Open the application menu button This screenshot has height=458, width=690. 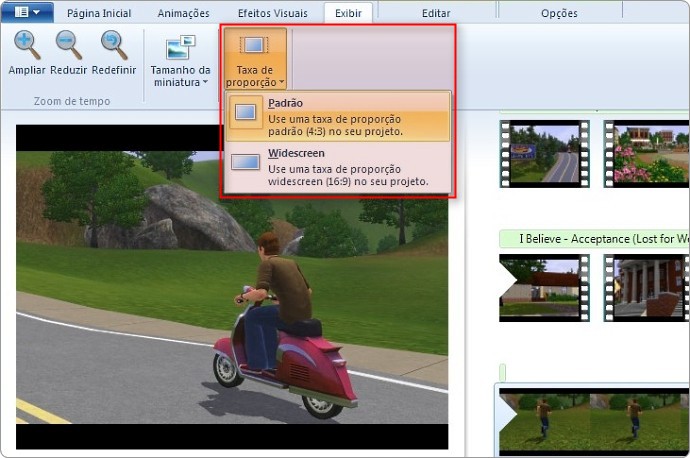[x=27, y=12]
